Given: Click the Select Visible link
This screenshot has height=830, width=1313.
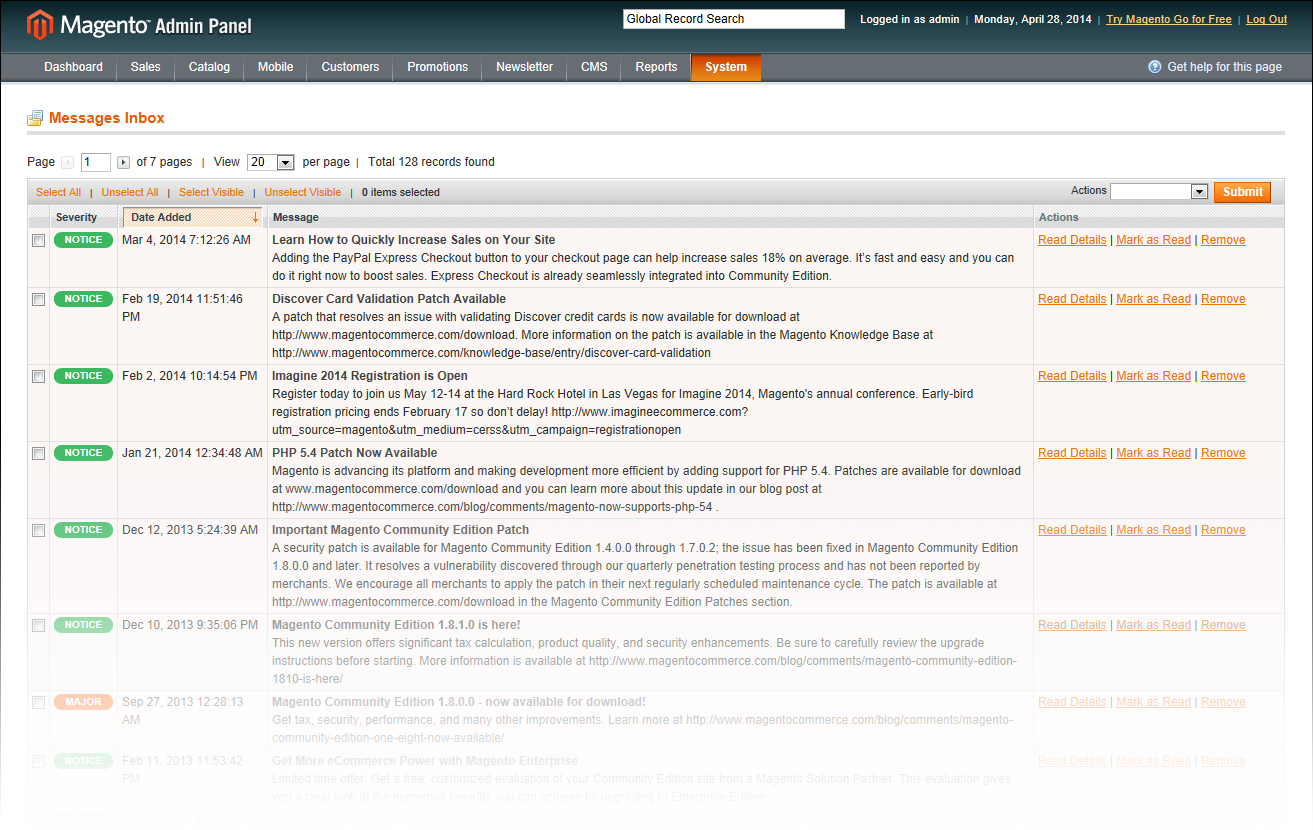Looking at the screenshot, I should pyautogui.click(x=211, y=192).
